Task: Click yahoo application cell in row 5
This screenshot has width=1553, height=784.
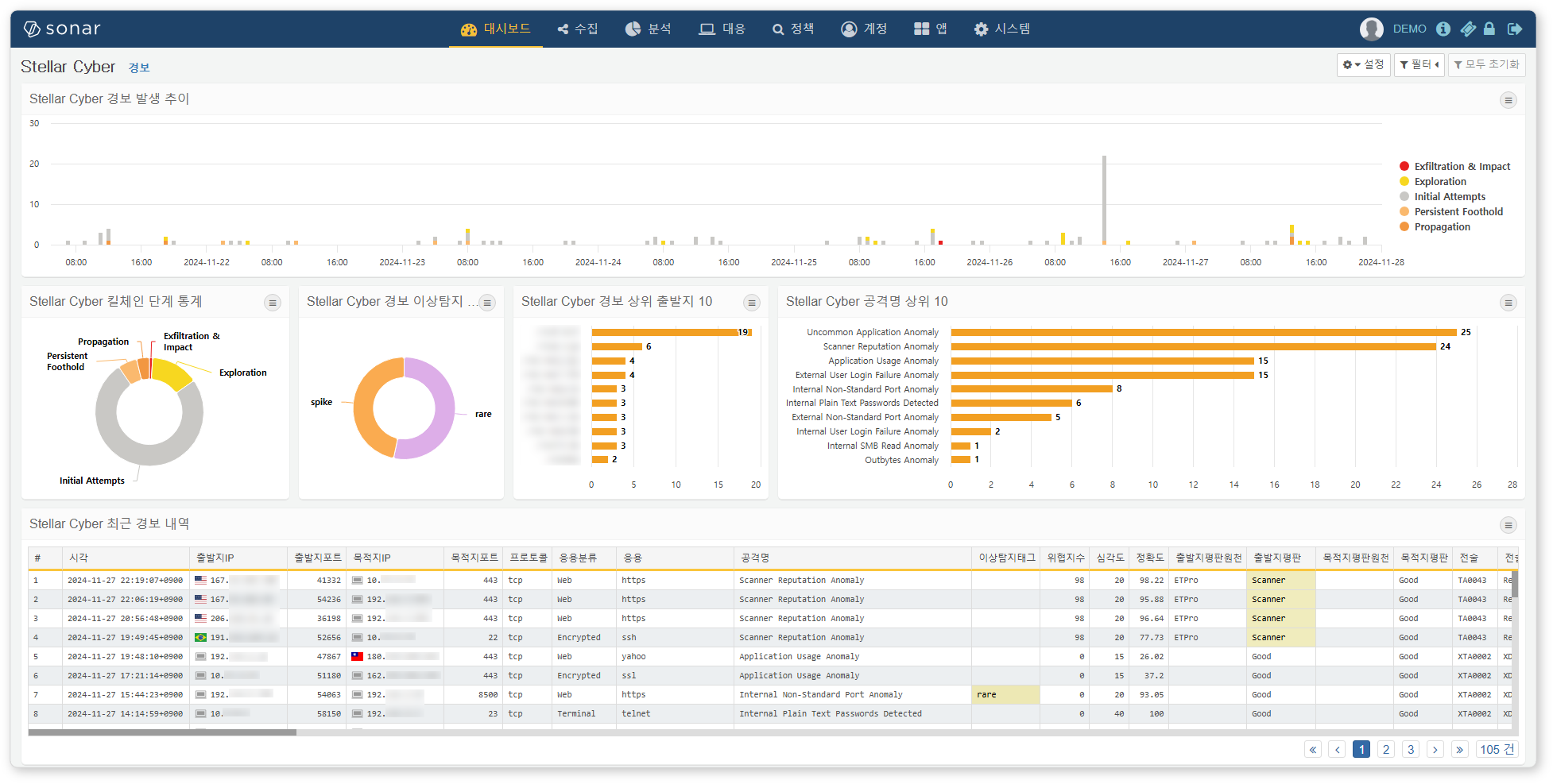Action: (x=674, y=657)
